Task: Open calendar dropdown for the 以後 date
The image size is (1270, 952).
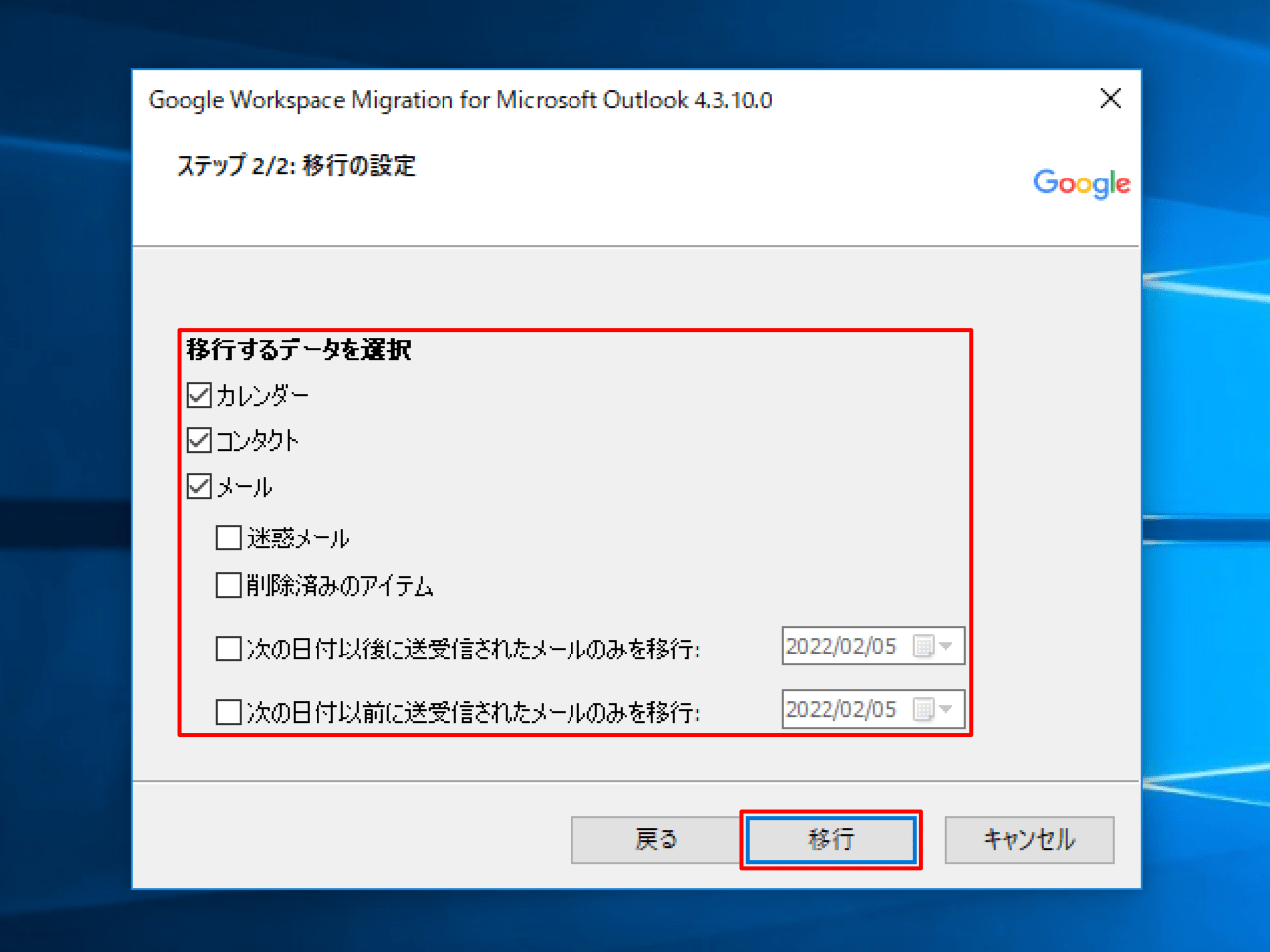Action: click(x=935, y=647)
